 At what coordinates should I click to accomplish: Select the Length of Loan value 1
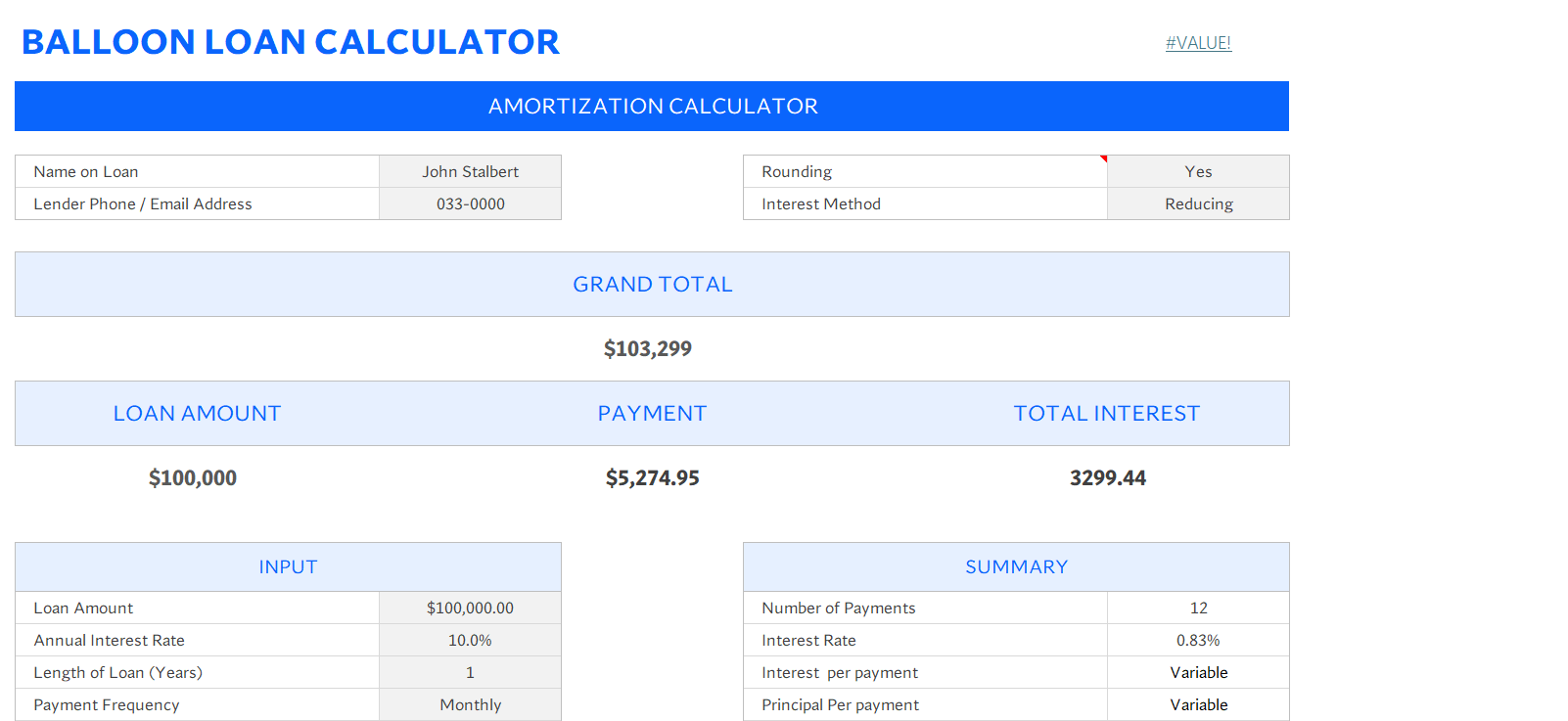470,672
